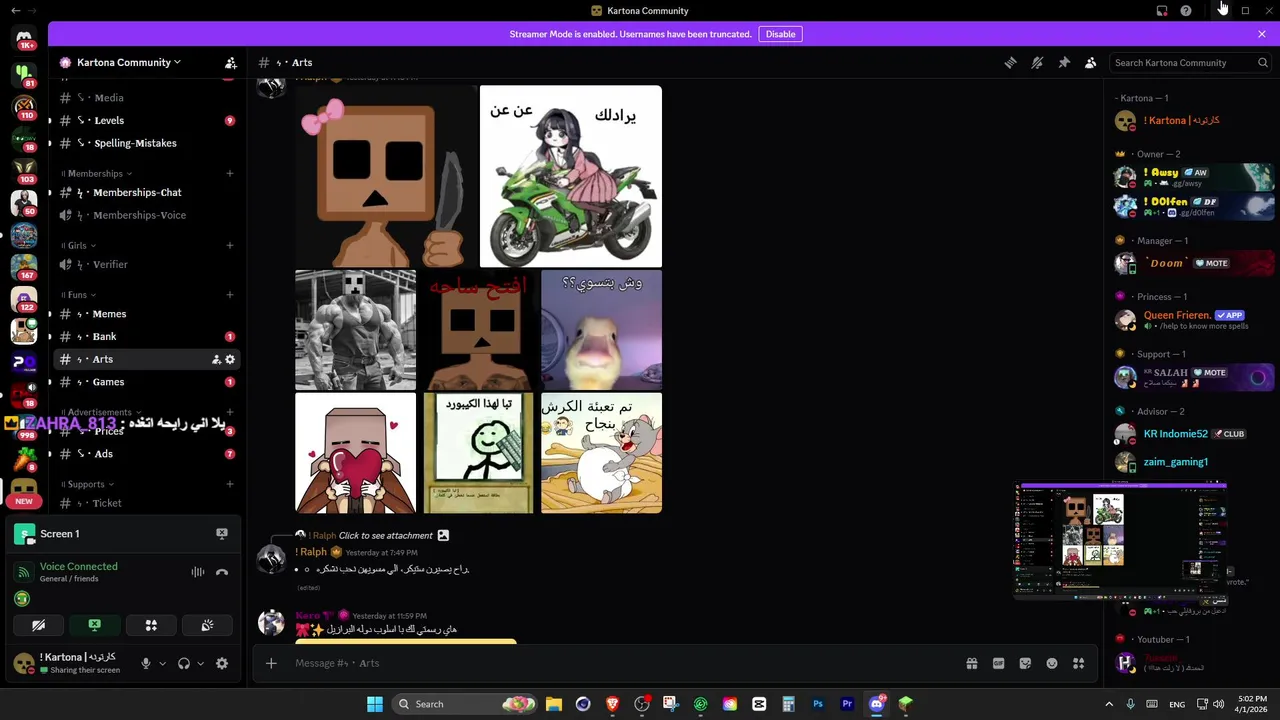Screen dimensions: 1280x720
Task: Open Arts channel settings gear
Action: [230, 359]
